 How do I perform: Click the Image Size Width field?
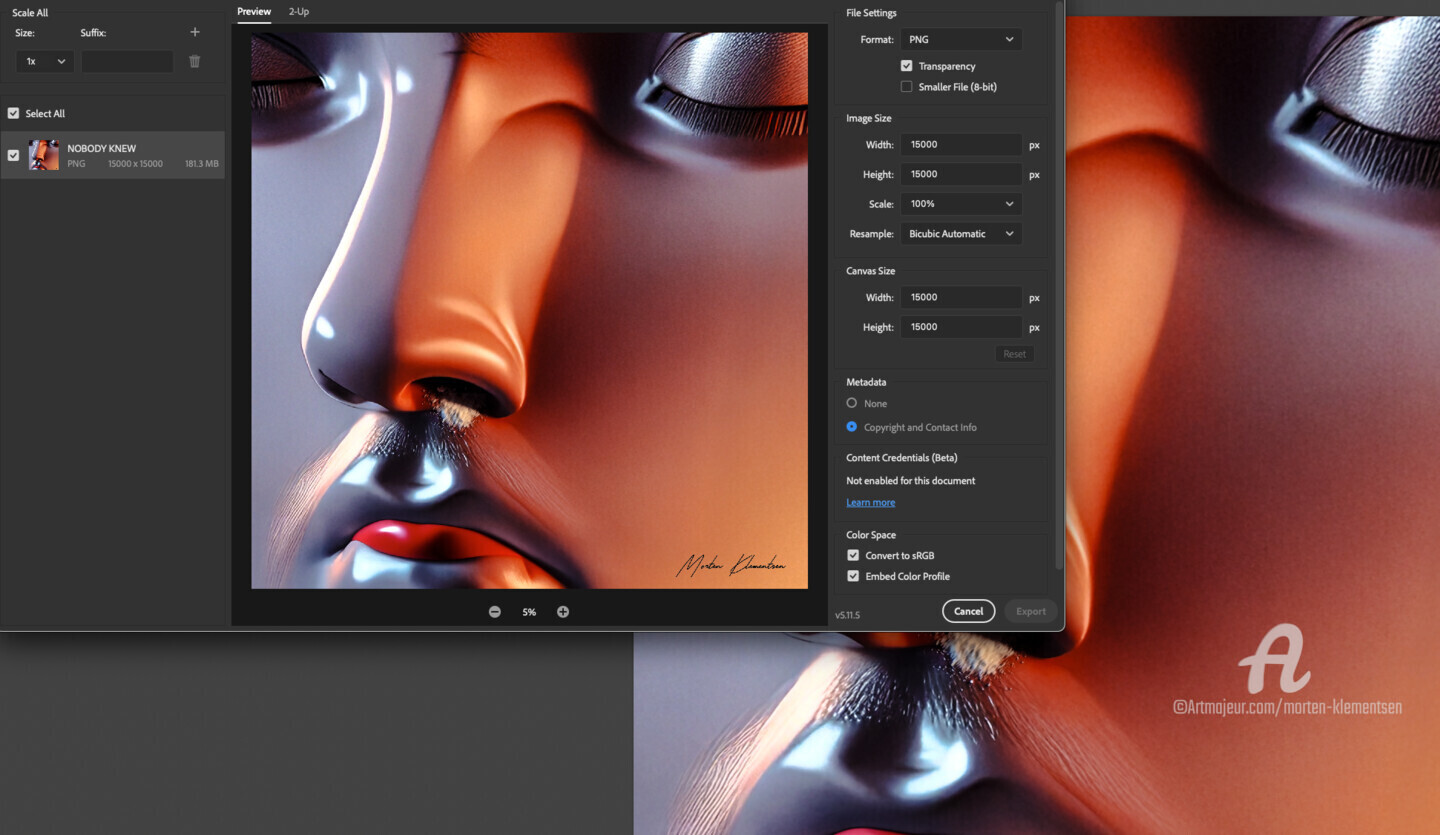961,144
